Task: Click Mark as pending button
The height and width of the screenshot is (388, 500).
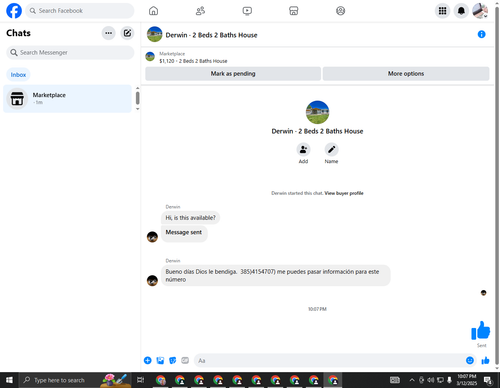Action: click(233, 74)
